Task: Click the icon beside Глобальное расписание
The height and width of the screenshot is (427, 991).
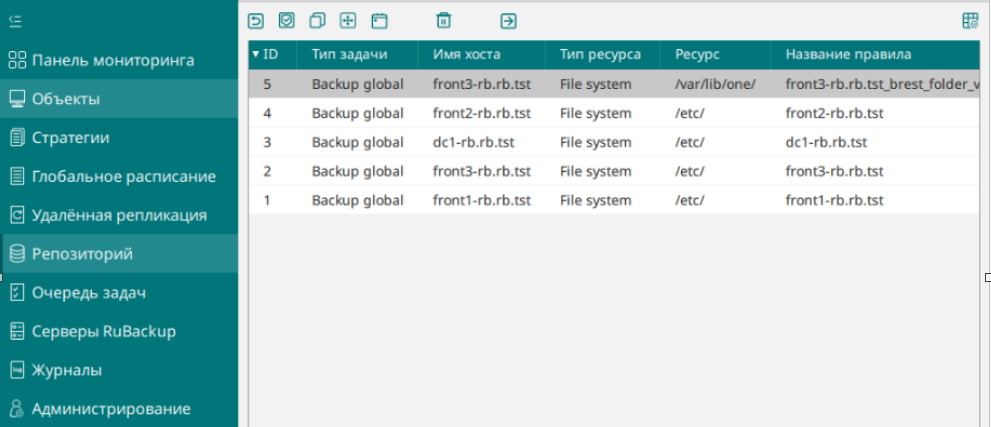Action: [x=17, y=176]
